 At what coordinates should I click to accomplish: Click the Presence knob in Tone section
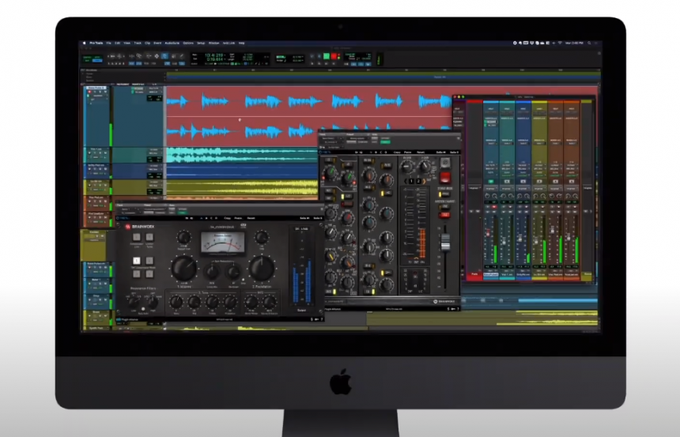click(x=230, y=302)
